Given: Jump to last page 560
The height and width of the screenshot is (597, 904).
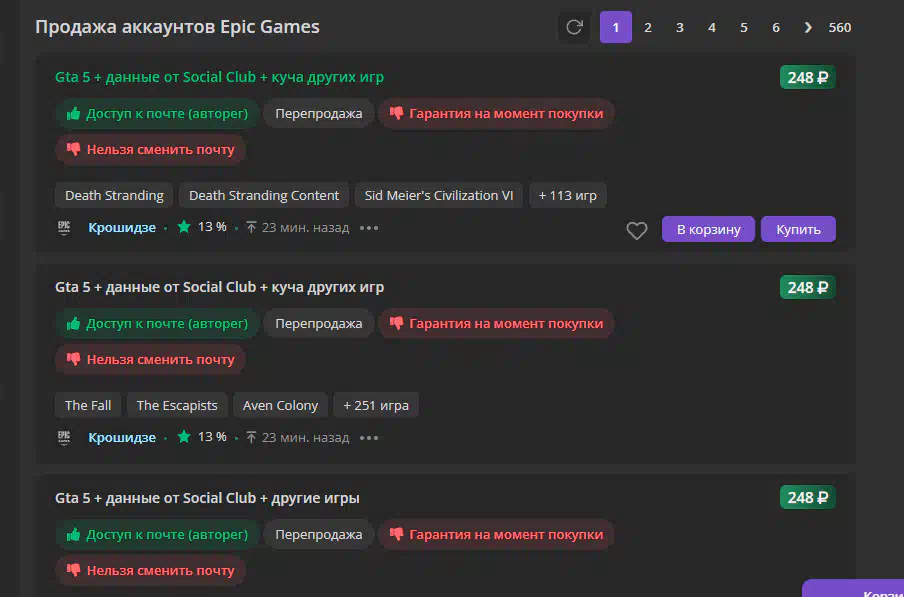Looking at the screenshot, I should coord(839,27).
